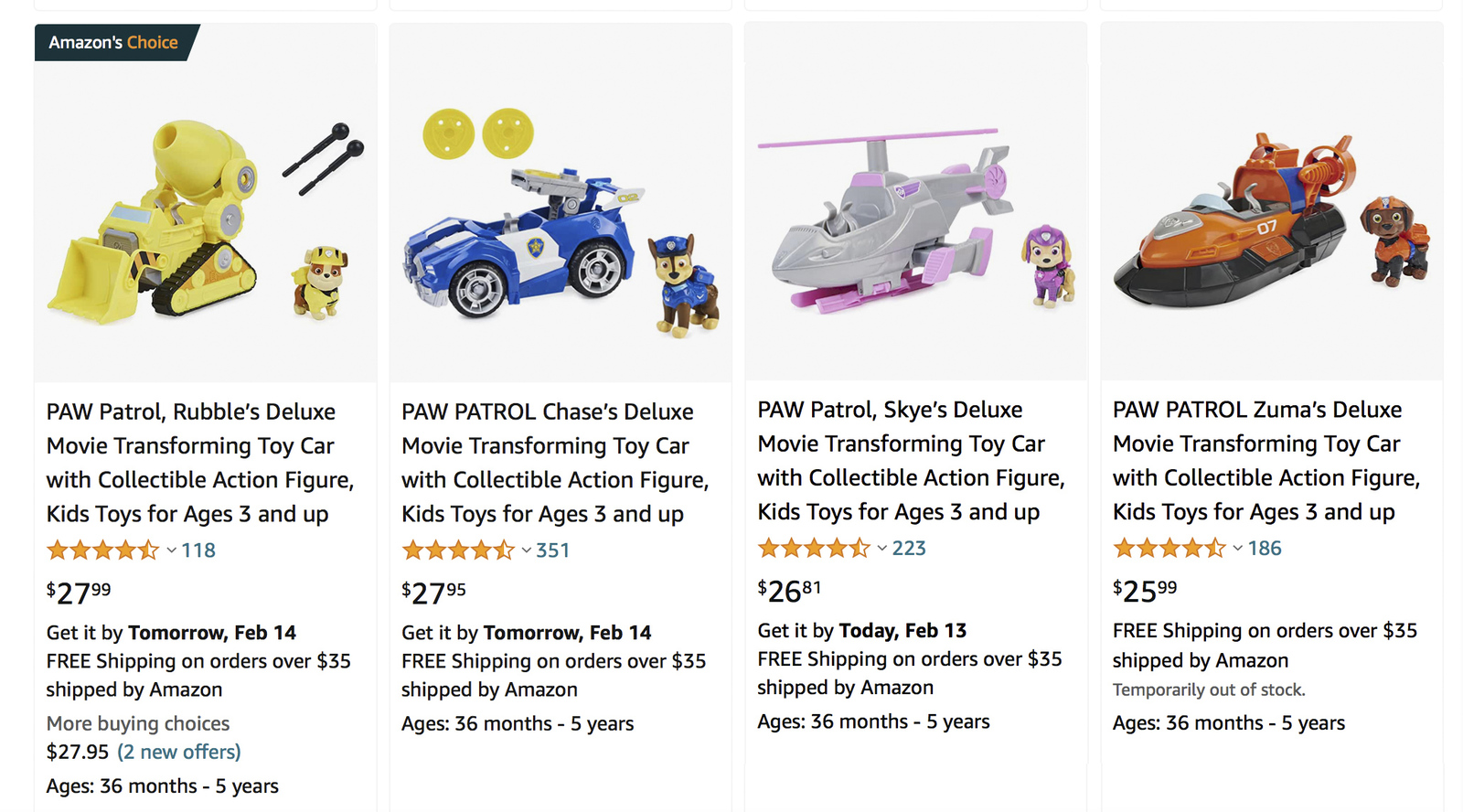Click the star rating for Chase's toy
The height and width of the screenshot is (812, 1463).
[458, 550]
